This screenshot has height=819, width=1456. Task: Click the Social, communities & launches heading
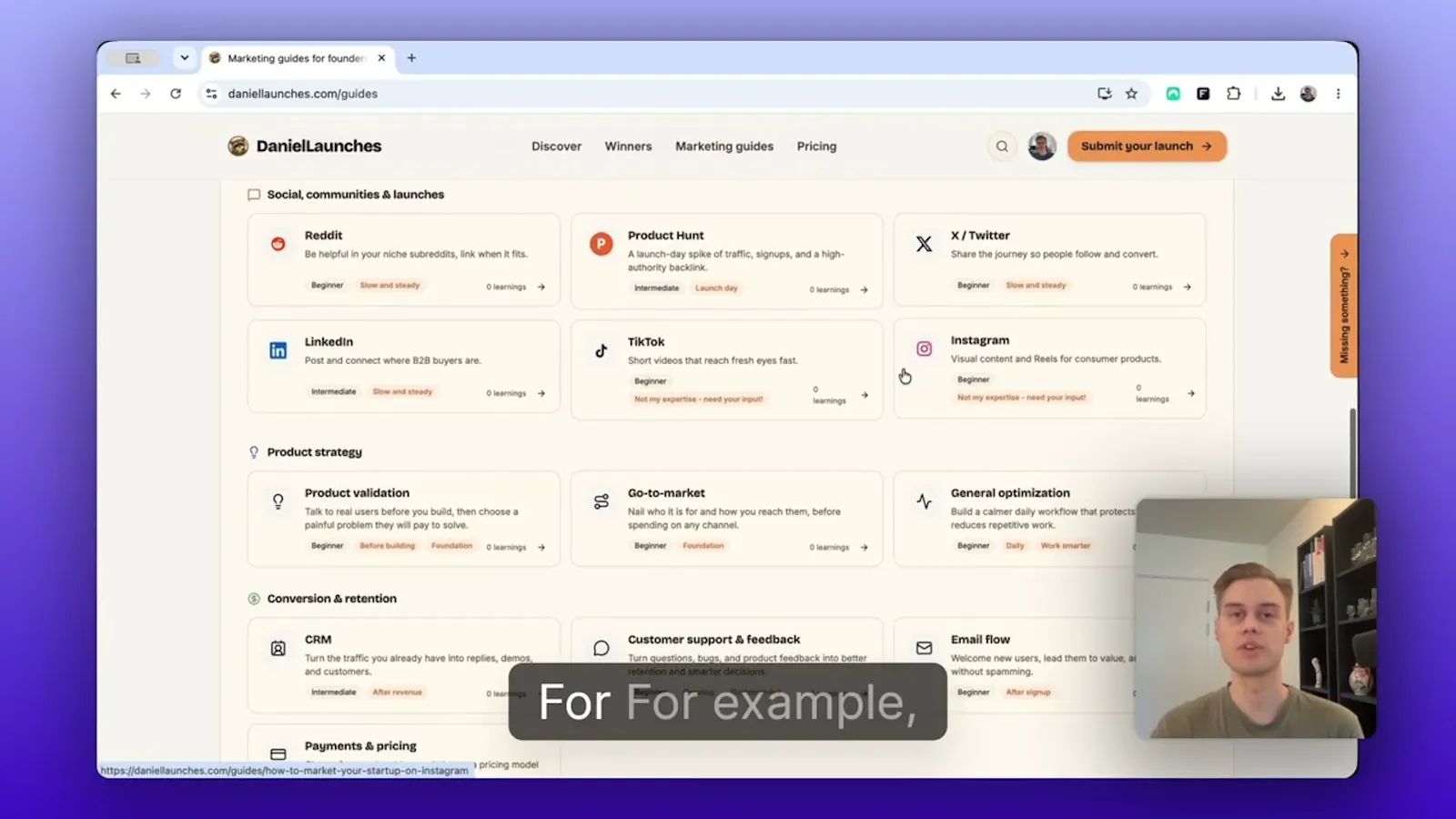[356, 195]
